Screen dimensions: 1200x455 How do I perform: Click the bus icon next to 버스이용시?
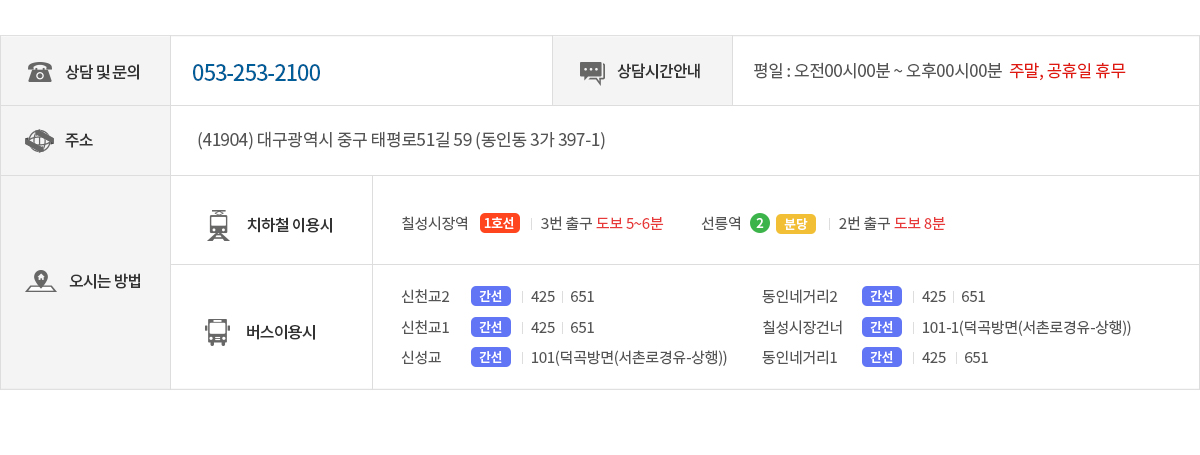pos(217,332)
